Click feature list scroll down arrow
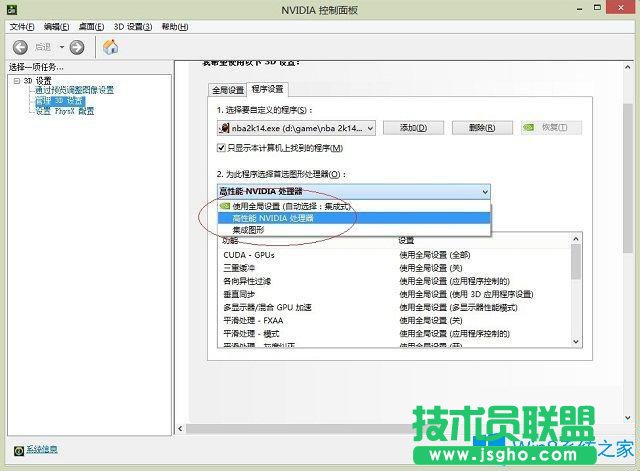 [576, 342]
